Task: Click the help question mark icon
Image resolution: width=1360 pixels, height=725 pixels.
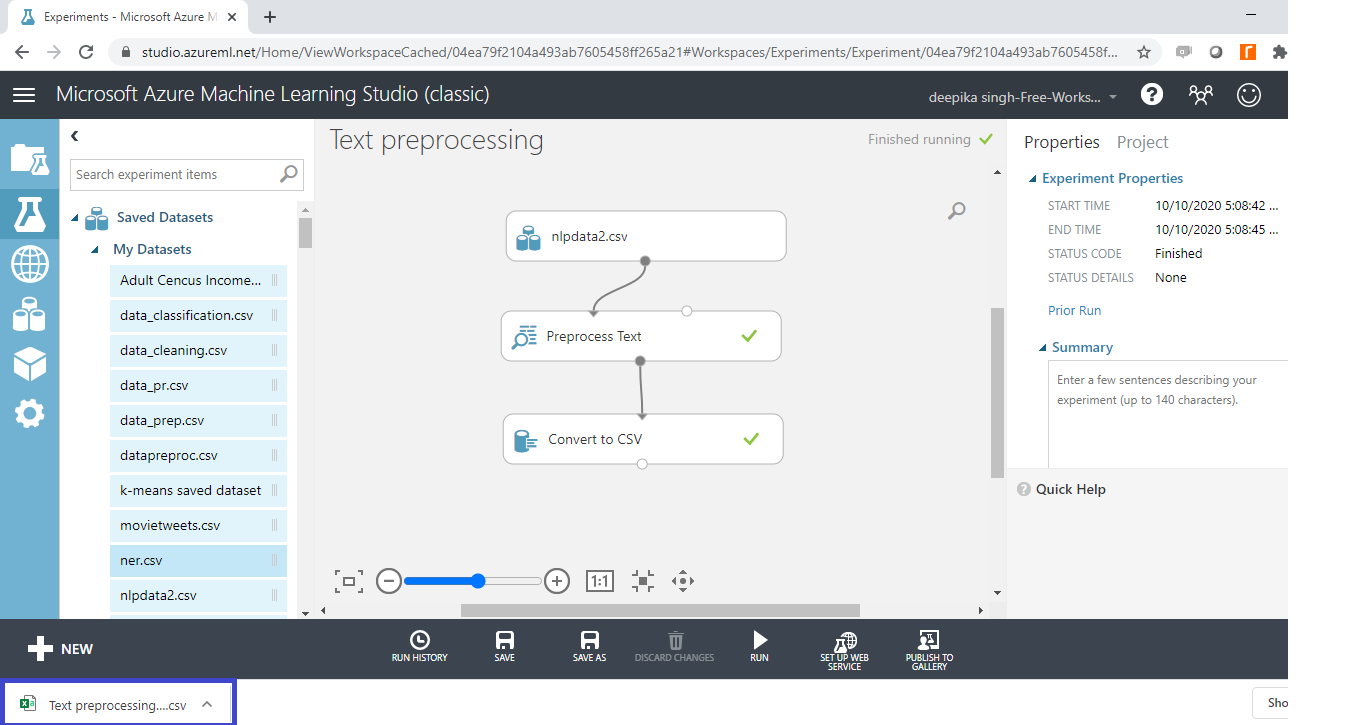Action: coord(1152,94)
